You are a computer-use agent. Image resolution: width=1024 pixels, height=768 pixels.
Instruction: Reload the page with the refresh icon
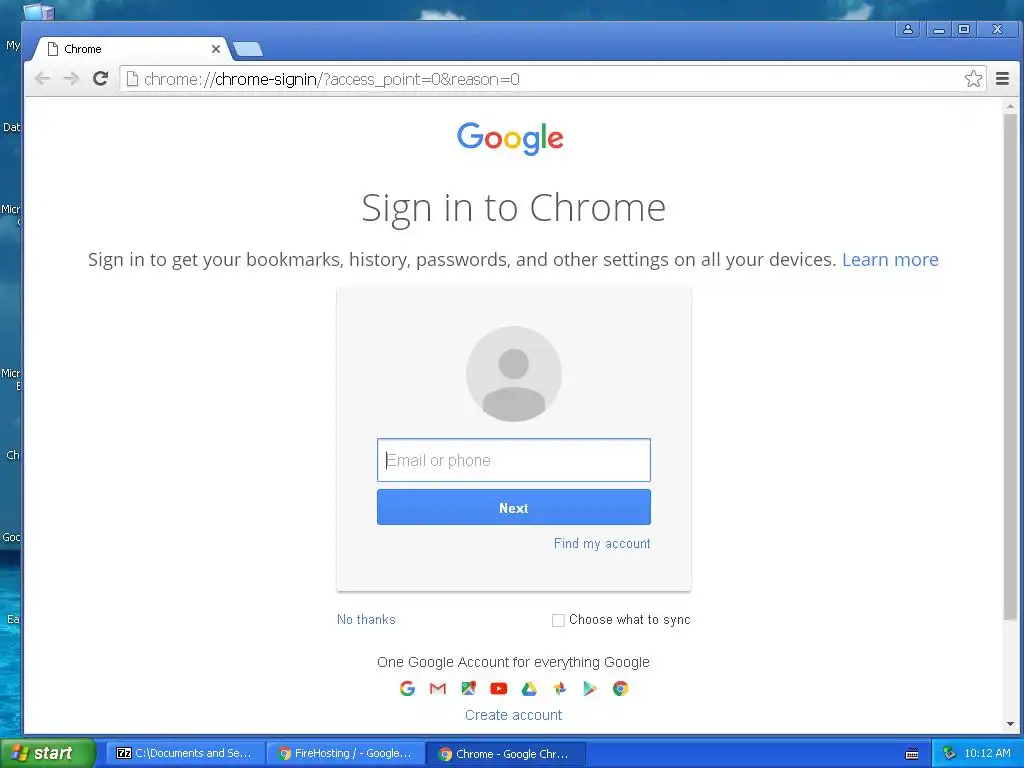click(x=100, y=79)
